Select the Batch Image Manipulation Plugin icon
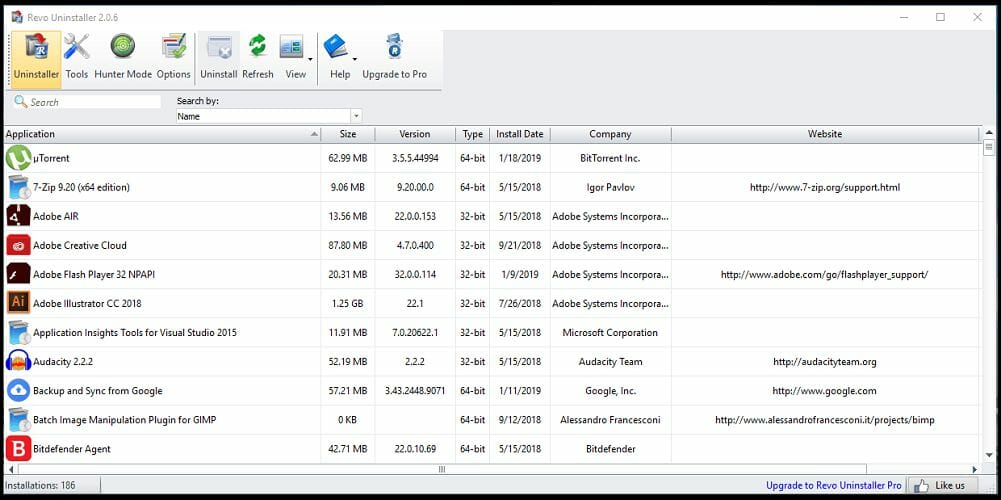 pos(19,420)
